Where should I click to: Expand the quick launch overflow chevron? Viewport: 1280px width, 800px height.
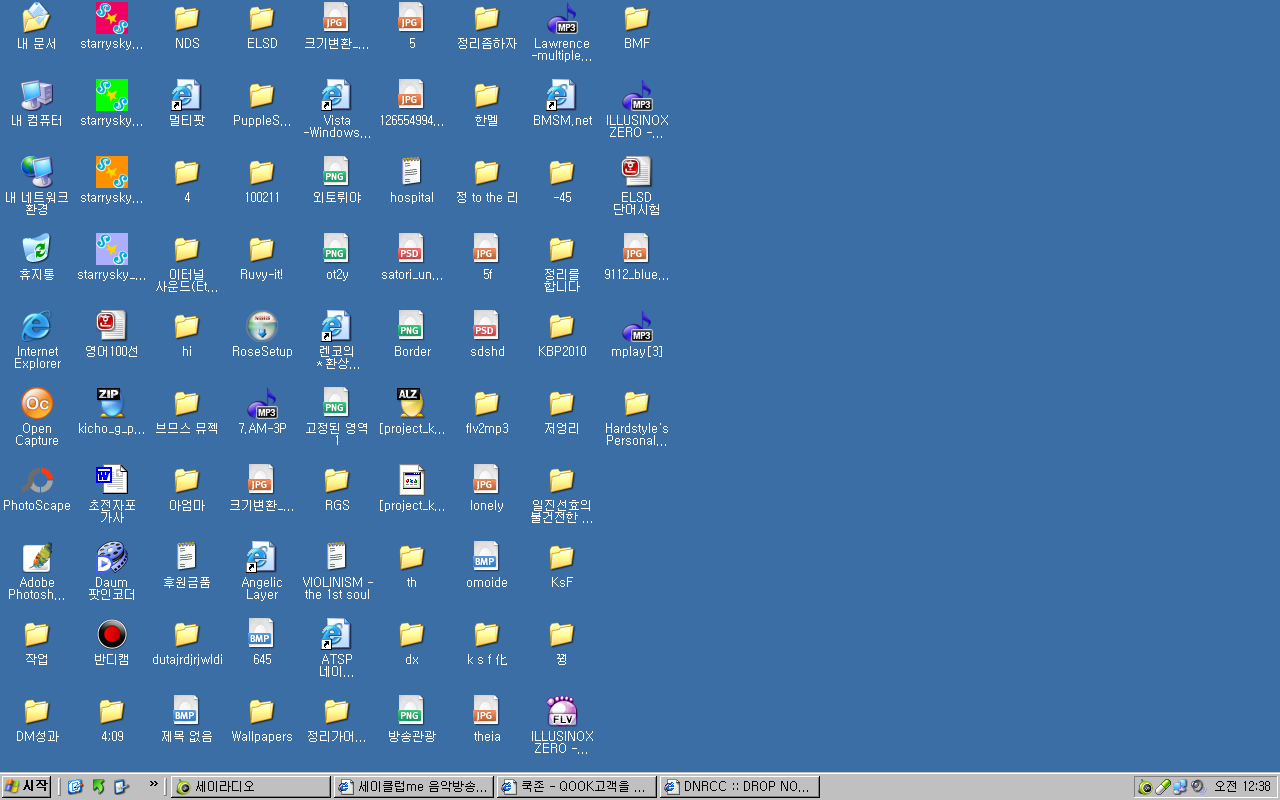tap(153, 785)
